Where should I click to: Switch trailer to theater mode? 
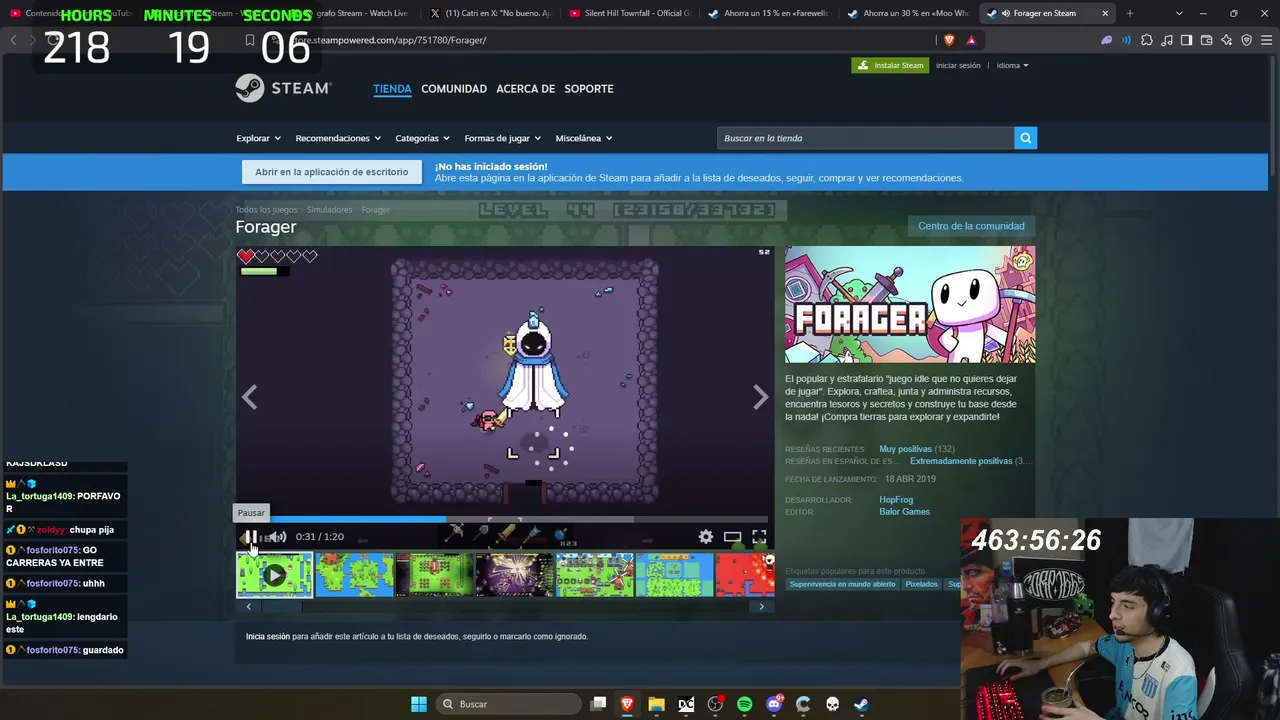[x=733, y=537]
